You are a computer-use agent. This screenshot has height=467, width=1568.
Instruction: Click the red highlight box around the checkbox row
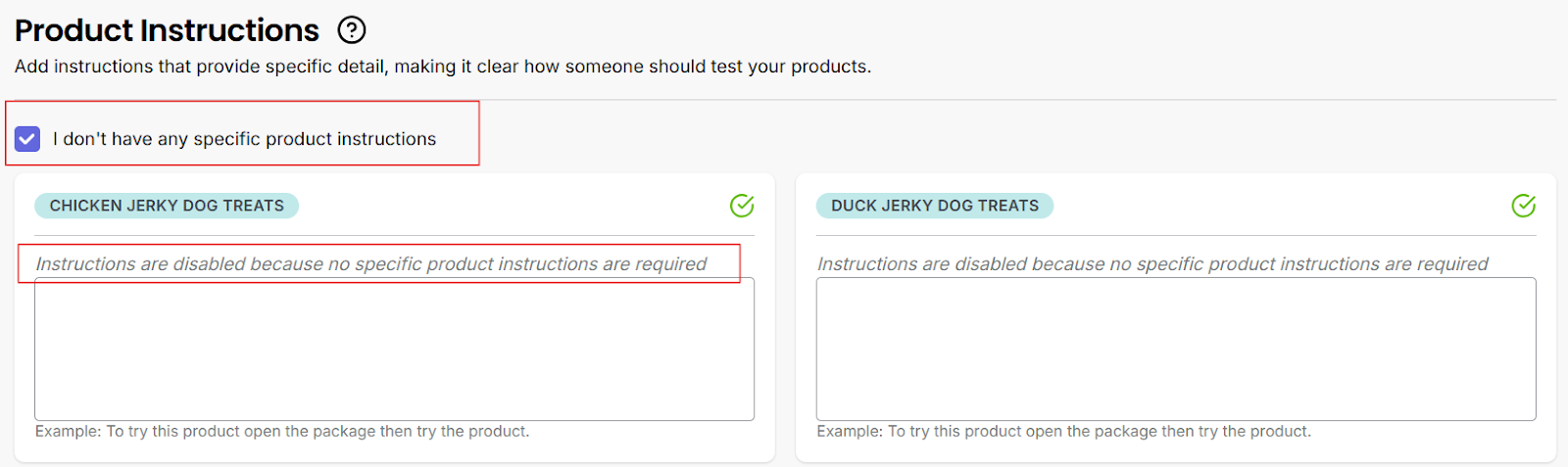(479, 133)
